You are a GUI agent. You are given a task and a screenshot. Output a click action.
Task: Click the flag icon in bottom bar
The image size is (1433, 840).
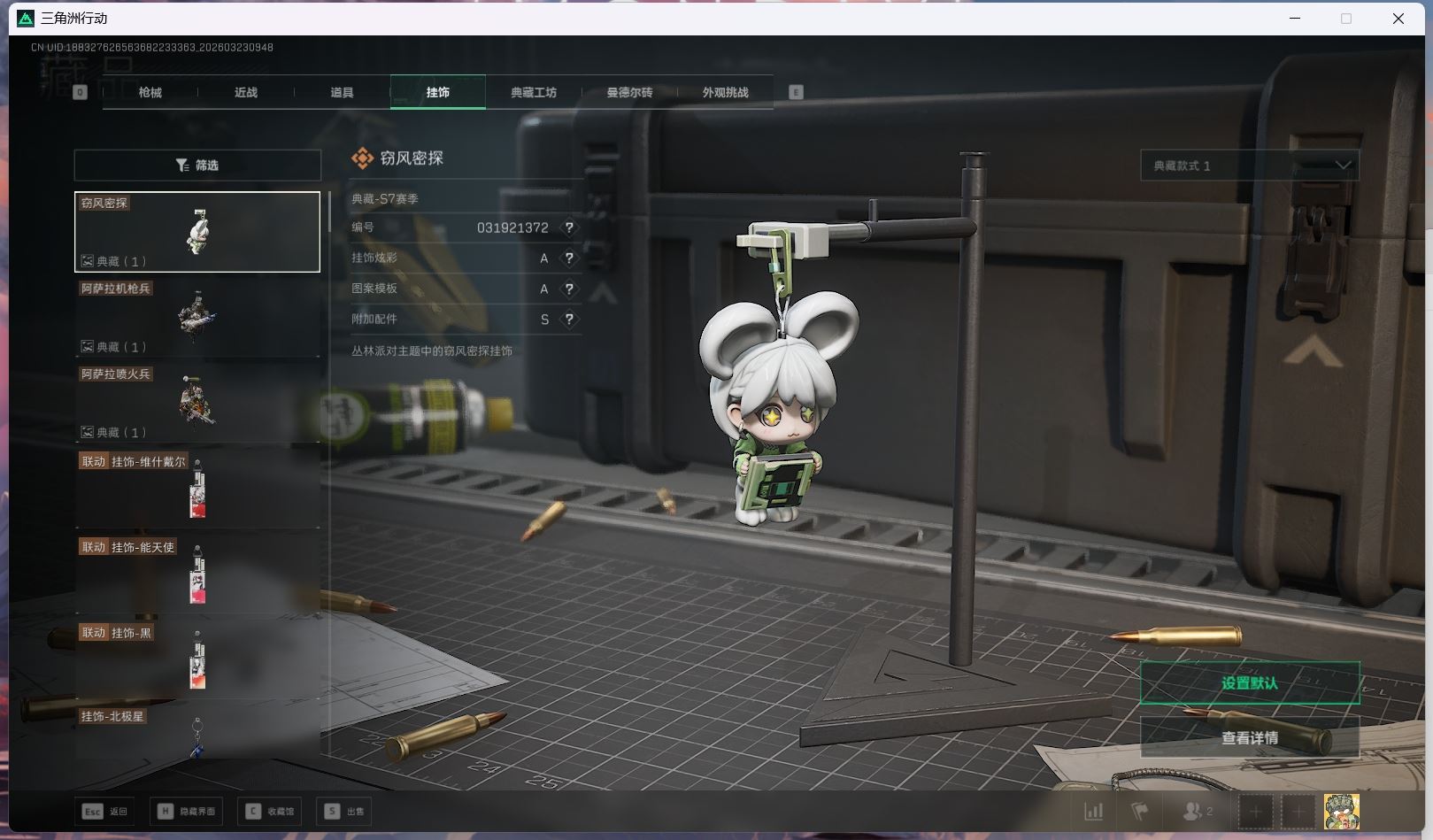(1140, 811)
